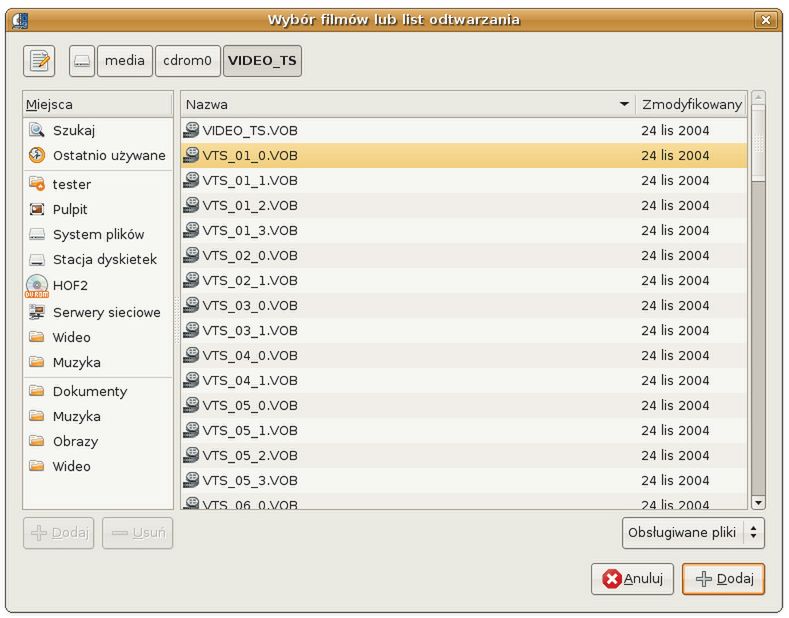This screenshot has width=789, height=618.
Task: Click the bookmark Dodaj button under places
Action: (58, 532)
